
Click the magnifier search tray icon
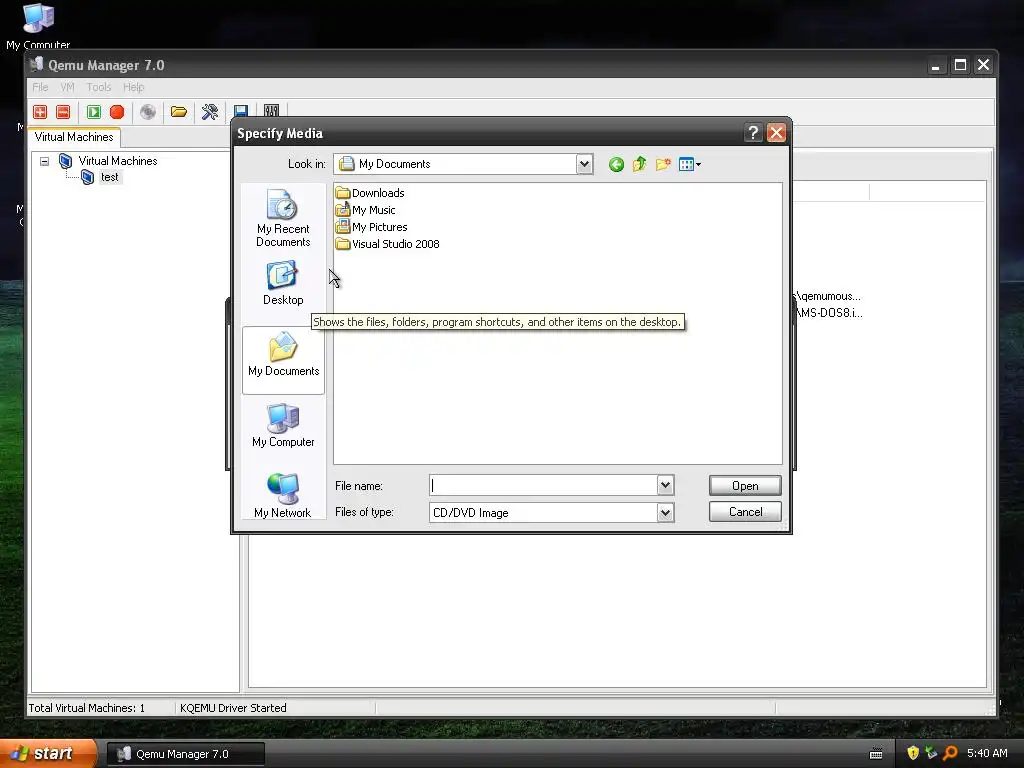click(950, 754)
